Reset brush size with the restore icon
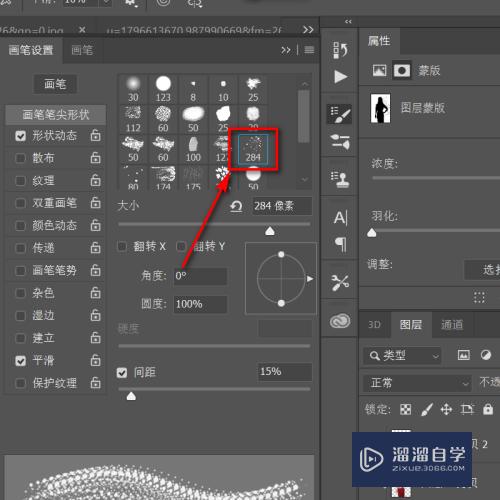The width and height of the screenshot is (500, 500). point(236,206)
